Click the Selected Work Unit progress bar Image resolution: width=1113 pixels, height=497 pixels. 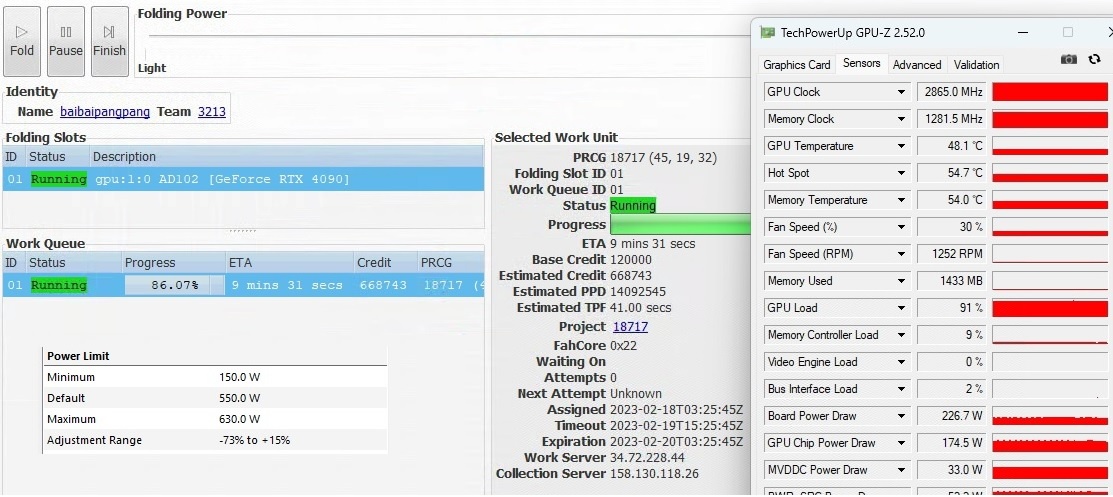coord(680,225)
